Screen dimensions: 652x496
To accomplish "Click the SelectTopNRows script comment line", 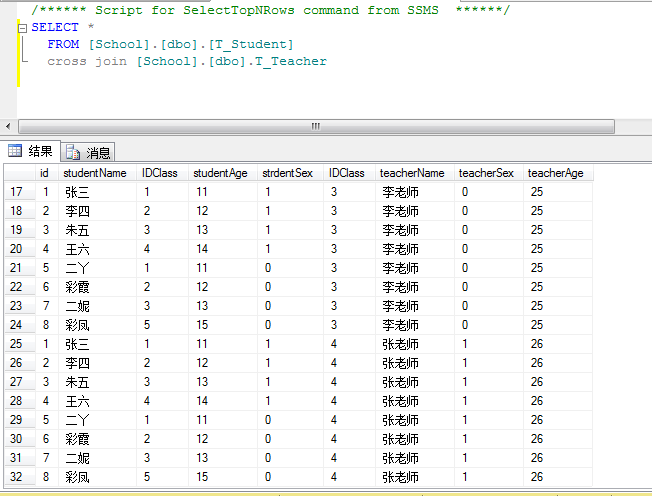I will pos(270,10).
